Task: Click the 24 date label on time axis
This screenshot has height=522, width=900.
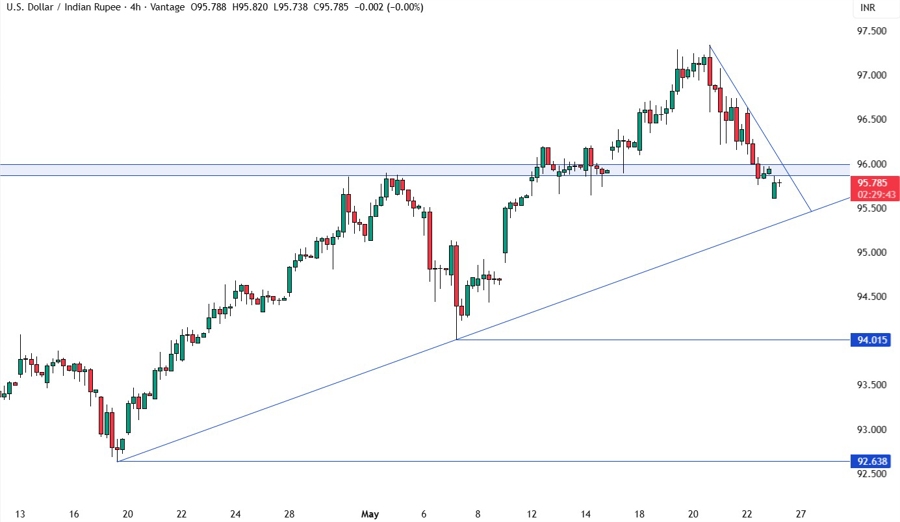Action: tap(235, 514)
